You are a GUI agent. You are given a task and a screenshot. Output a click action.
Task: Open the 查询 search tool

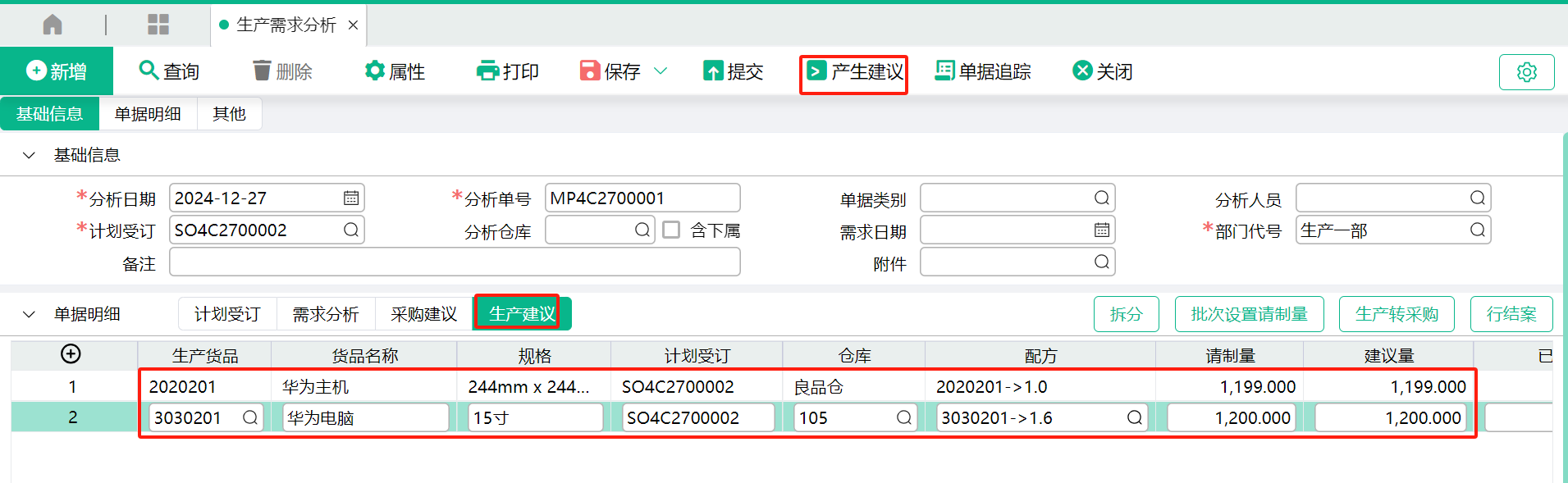169,71
